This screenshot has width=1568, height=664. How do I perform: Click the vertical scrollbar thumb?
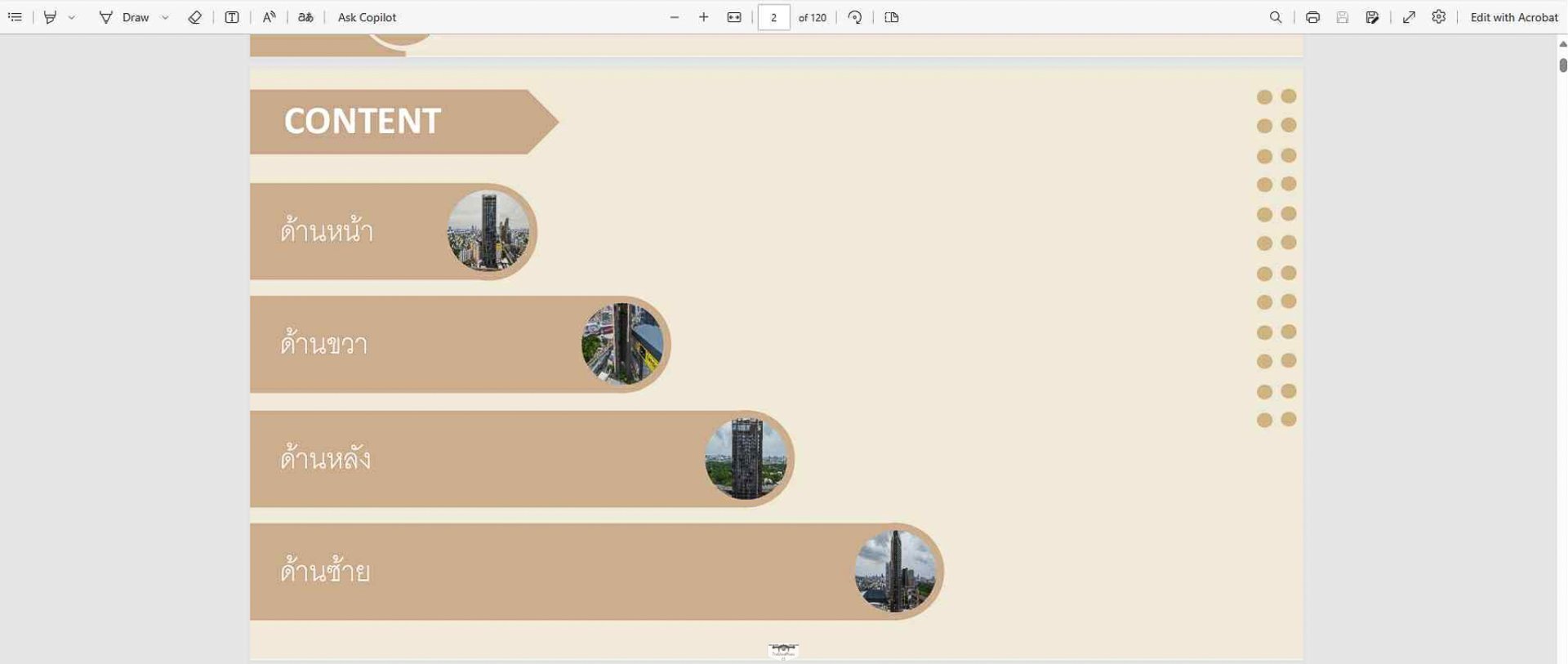click(1563, 65)
